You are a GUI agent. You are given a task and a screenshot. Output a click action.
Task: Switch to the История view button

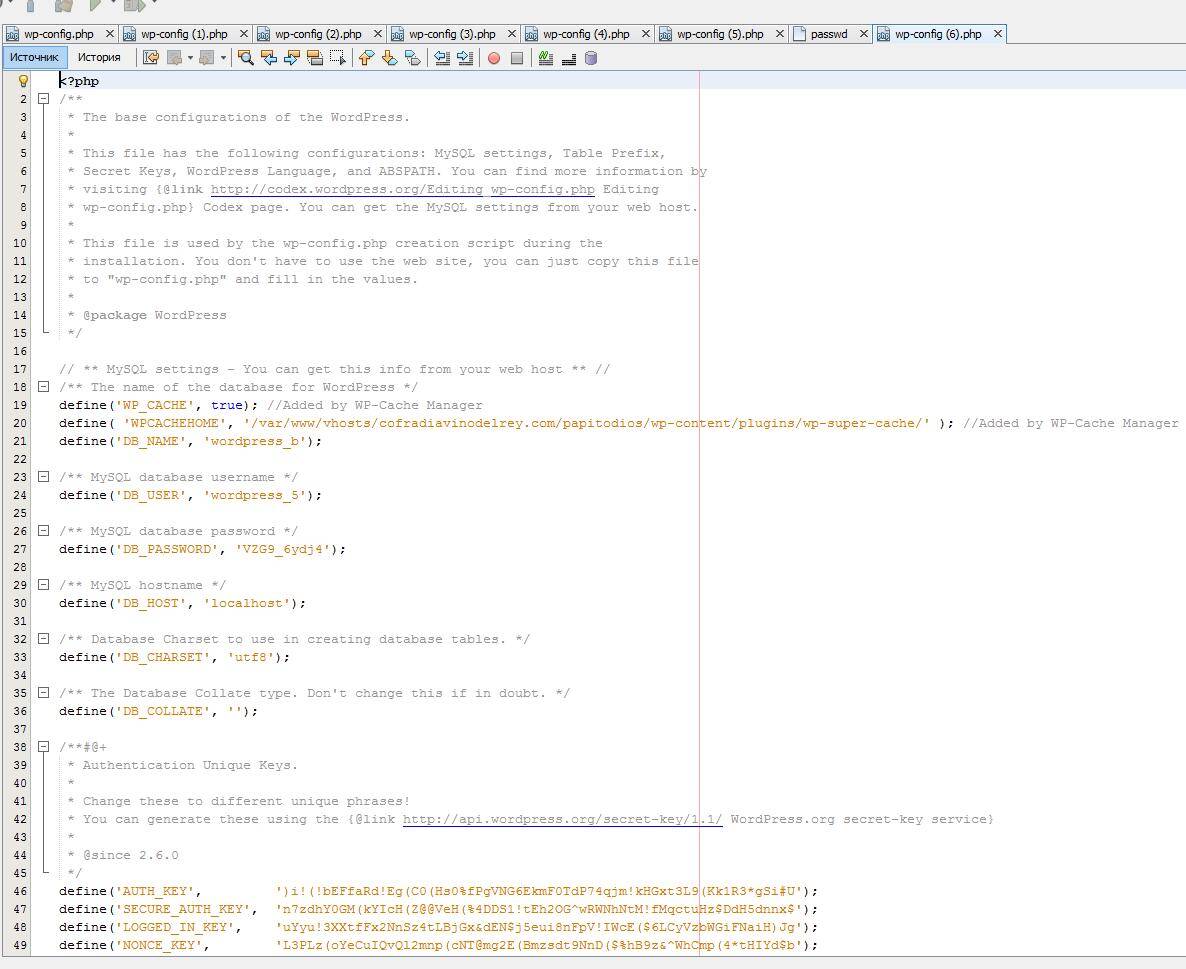coord(99,57)
